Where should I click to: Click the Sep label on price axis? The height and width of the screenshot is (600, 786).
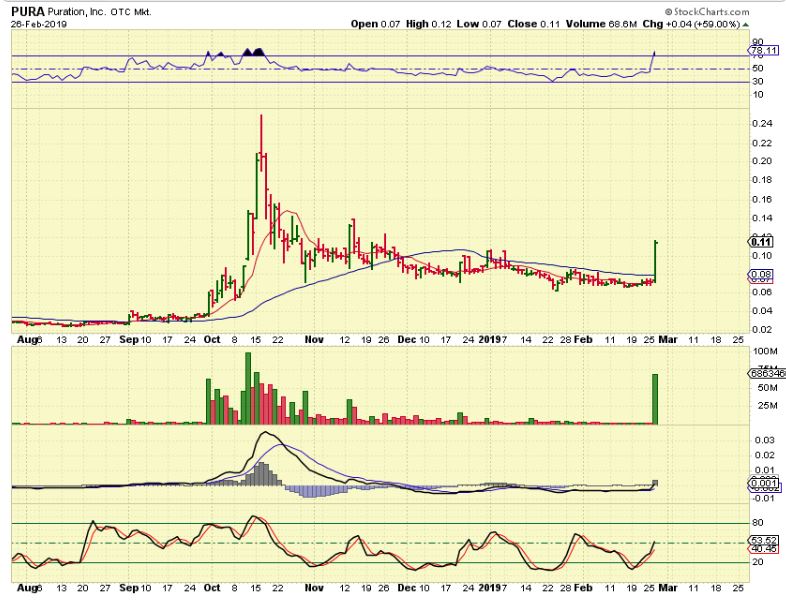pyautogui.click(x=129, y=340)
